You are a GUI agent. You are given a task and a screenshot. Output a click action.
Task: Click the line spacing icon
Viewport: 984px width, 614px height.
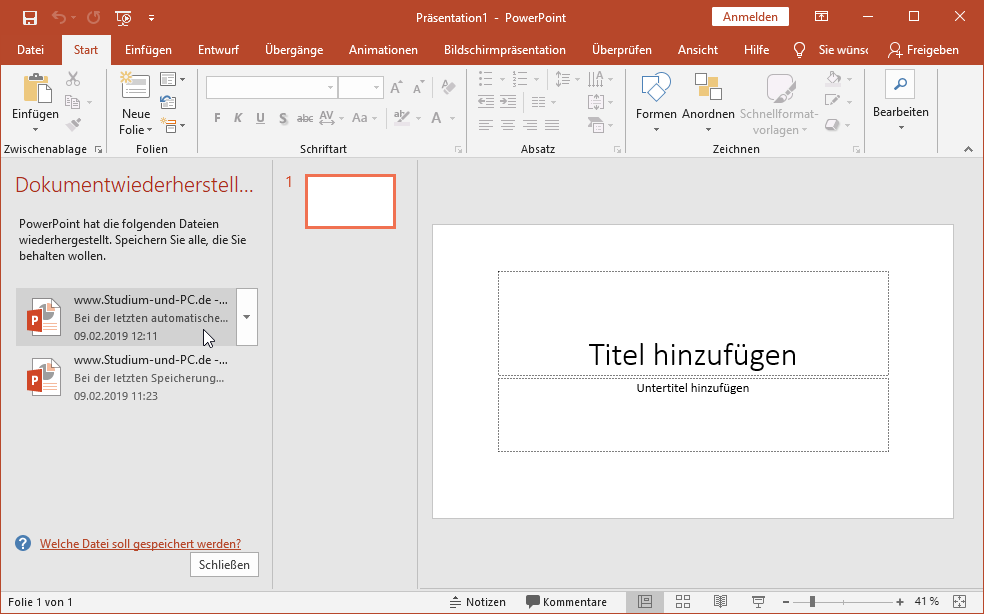tap(563, 79)
